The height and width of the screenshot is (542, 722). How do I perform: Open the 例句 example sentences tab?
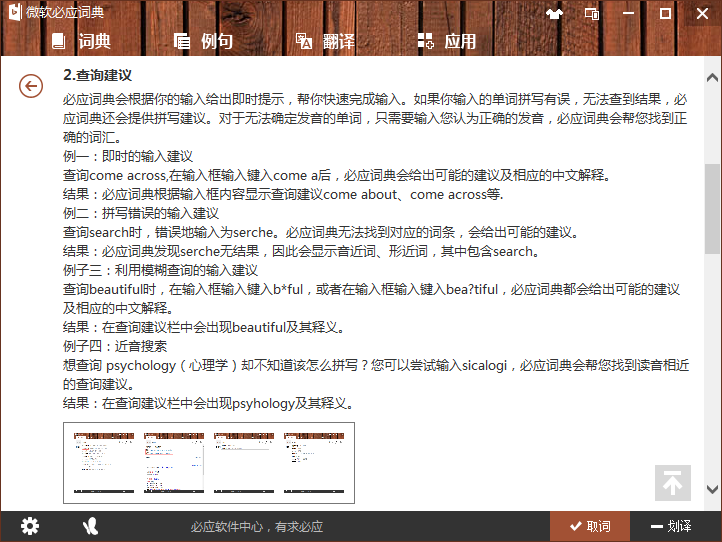click(203, 41)
